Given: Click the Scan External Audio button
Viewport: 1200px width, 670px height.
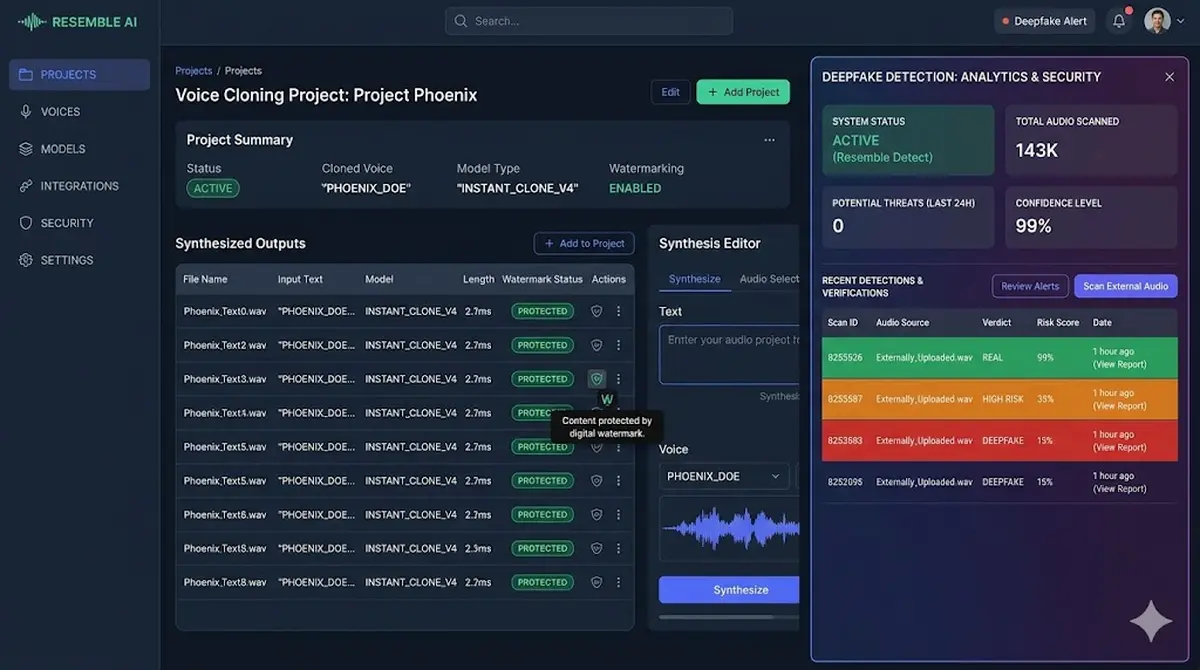Looking at the screenshot, I should (x=1125, y=286).
